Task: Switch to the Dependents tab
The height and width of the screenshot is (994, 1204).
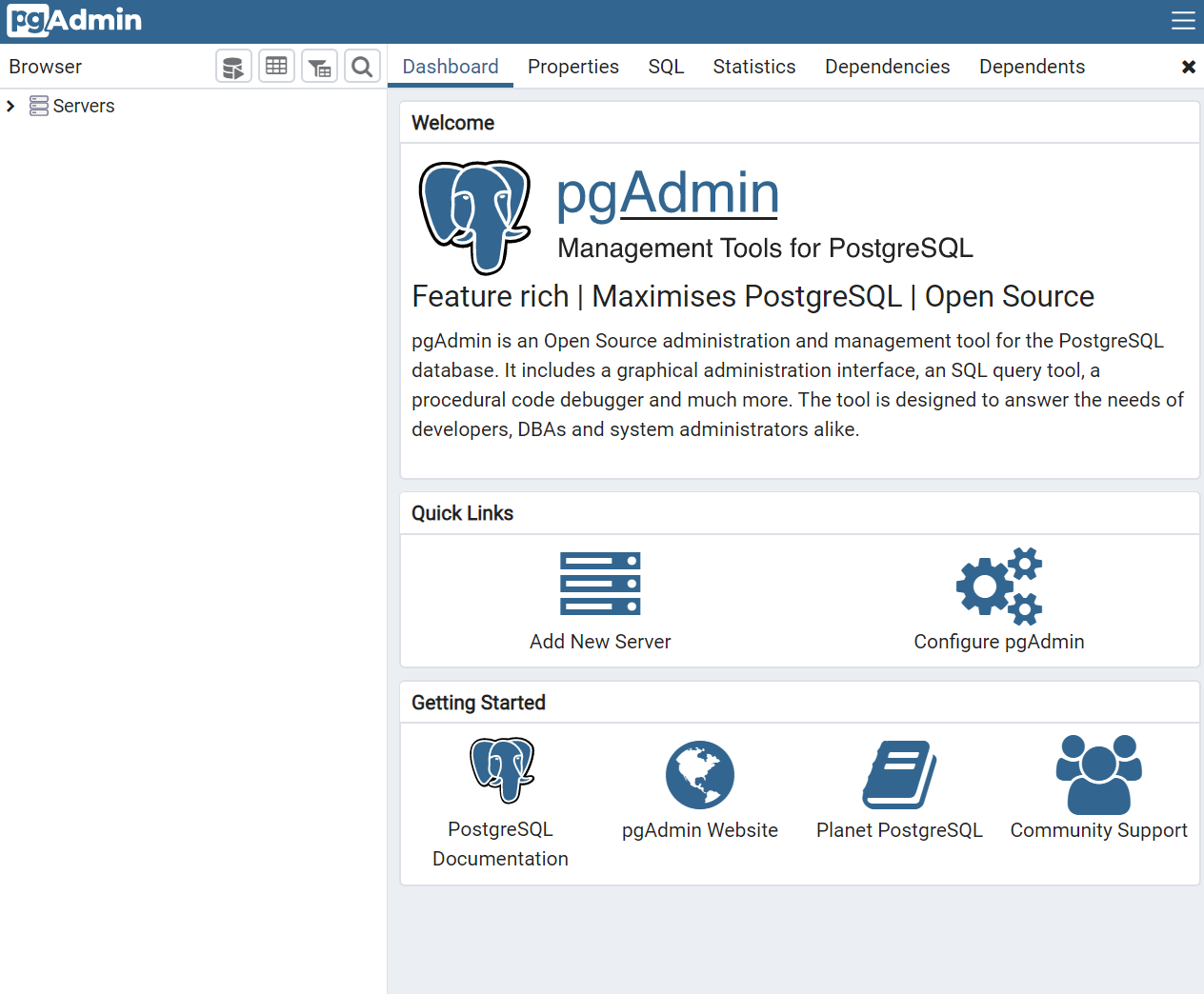Action: tap(1033, 67)
